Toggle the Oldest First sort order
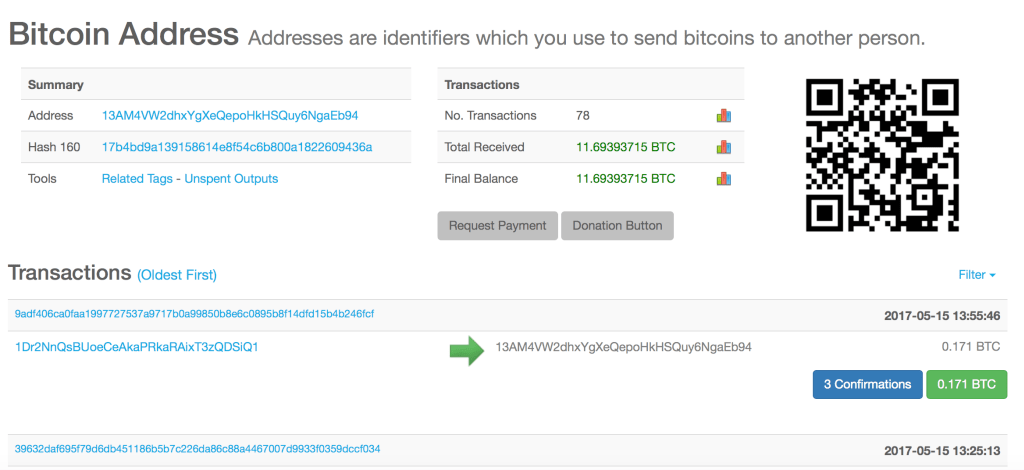Image resolution: width=1024 pixels, height=470 pixels. click(177, 275)
